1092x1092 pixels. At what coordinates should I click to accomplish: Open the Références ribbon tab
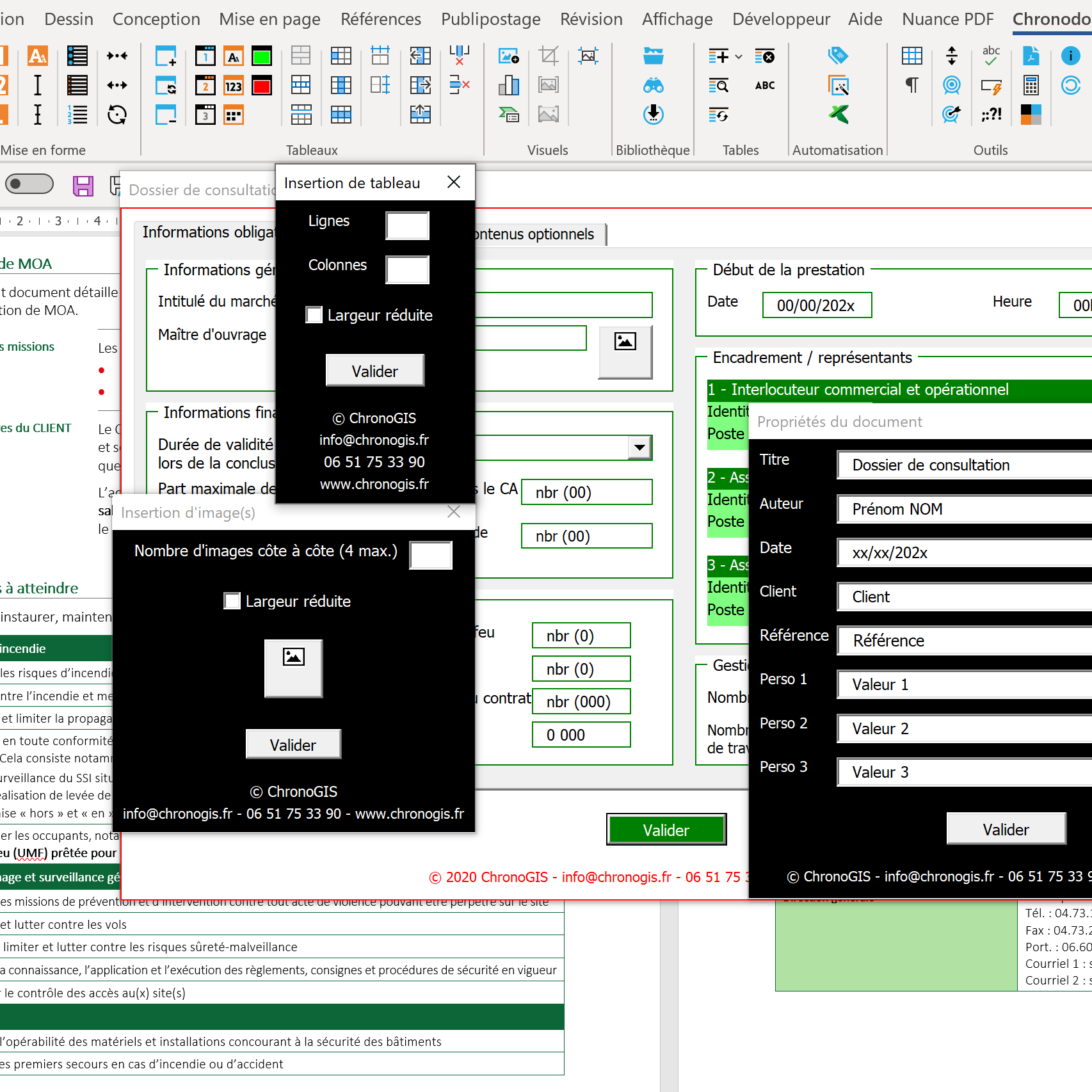(x=381, y=19)
